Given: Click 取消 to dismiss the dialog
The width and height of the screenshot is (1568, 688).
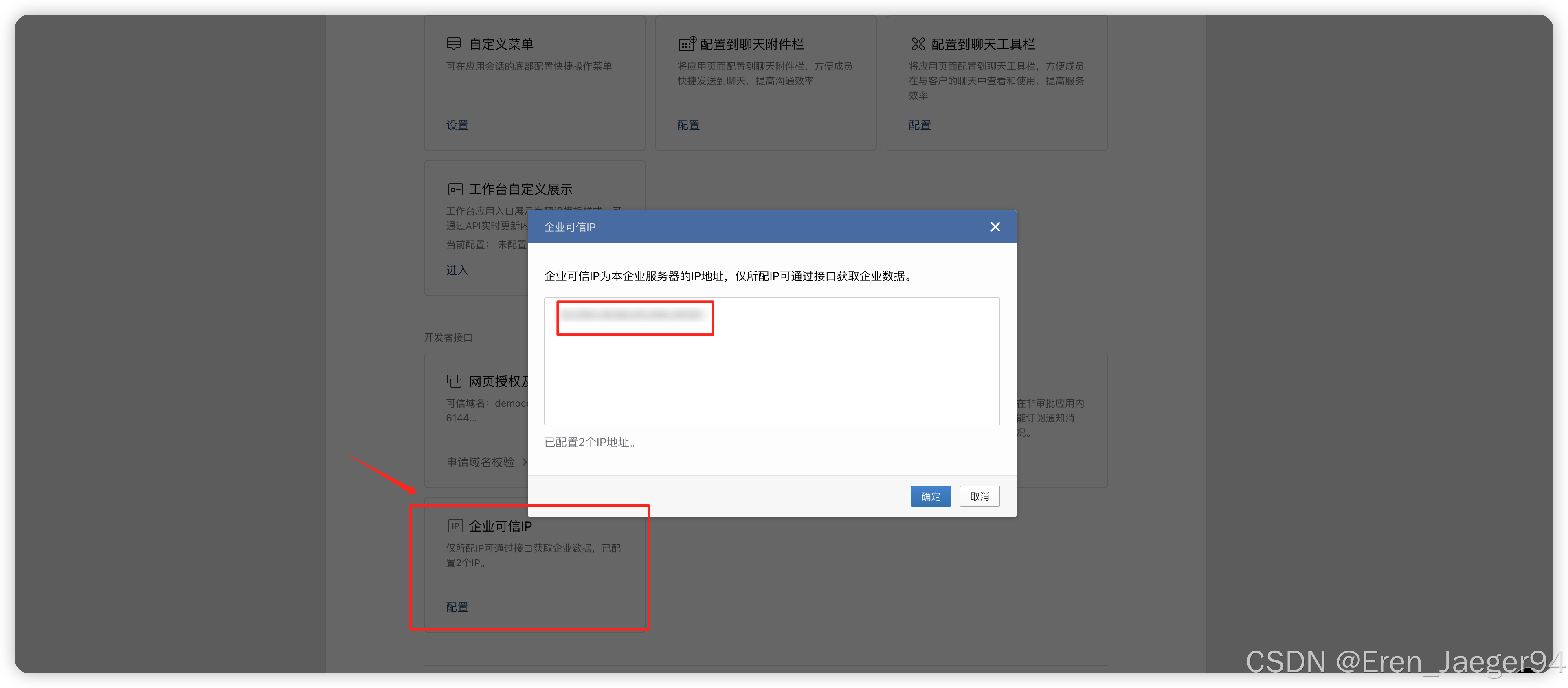Looking at the screenshot, I should tap(979, 496).
